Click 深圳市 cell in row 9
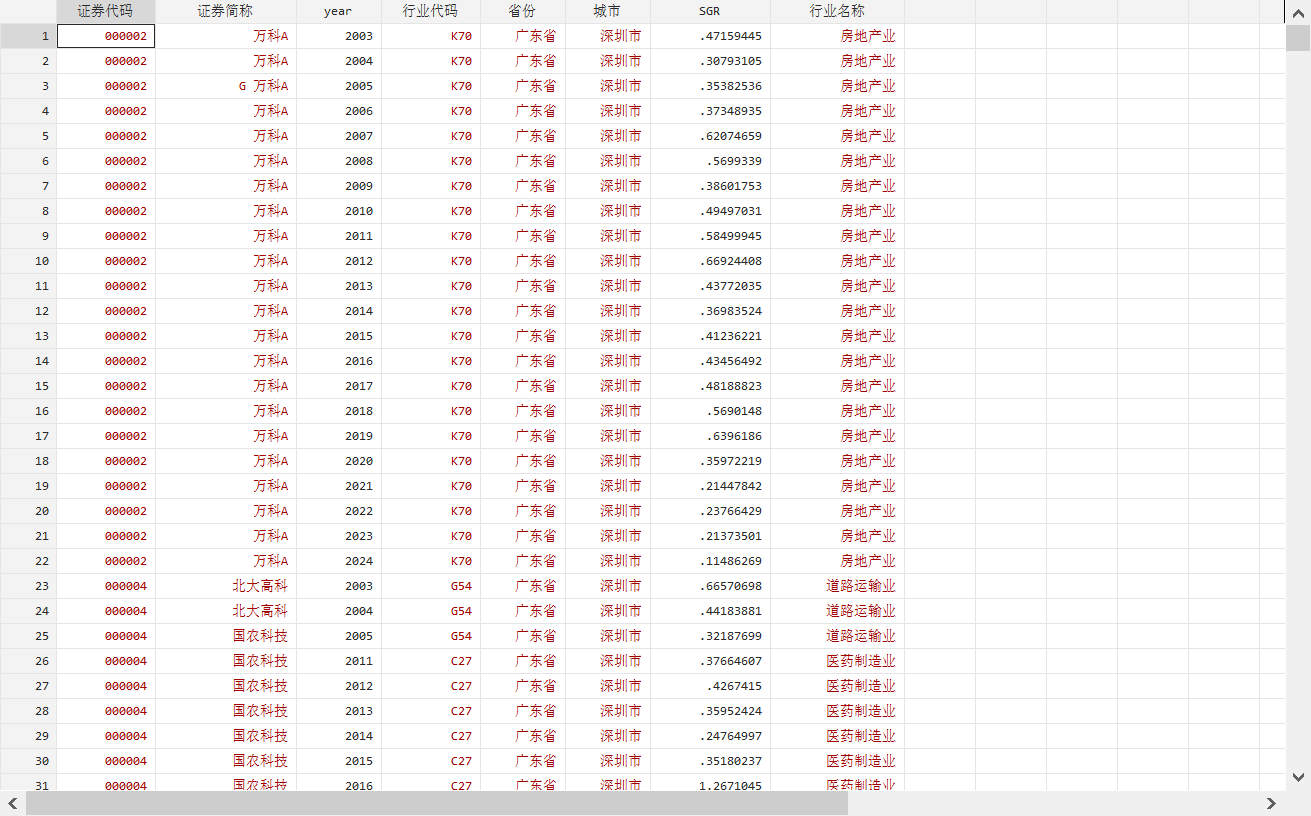 (x=608, y=236)
